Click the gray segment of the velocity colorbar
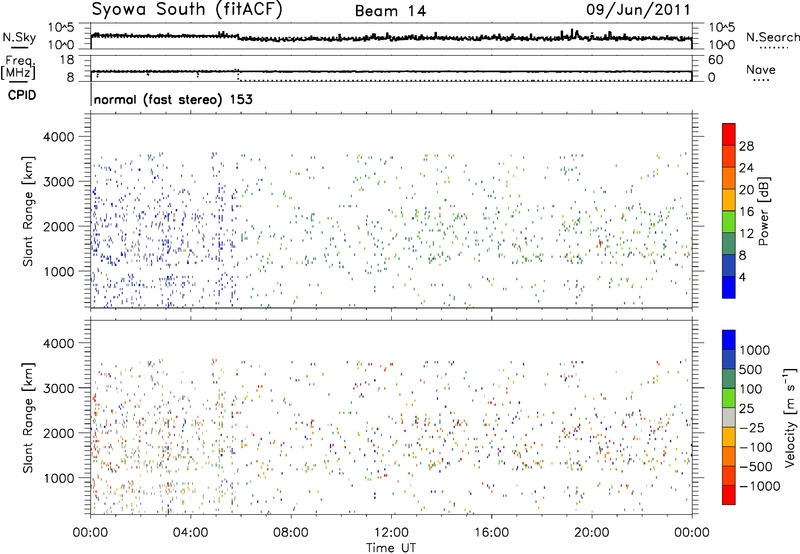Viewport: 800px width, 554px height. (x=729, y=417)
